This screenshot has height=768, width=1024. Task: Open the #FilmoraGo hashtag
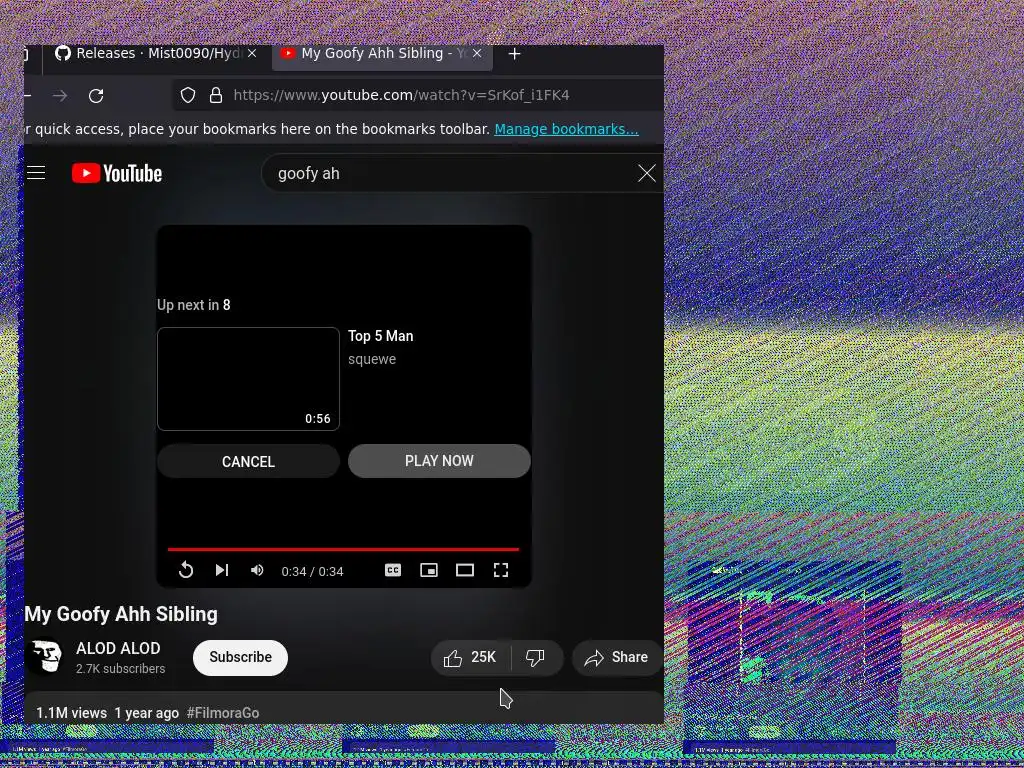coord(223,713)
